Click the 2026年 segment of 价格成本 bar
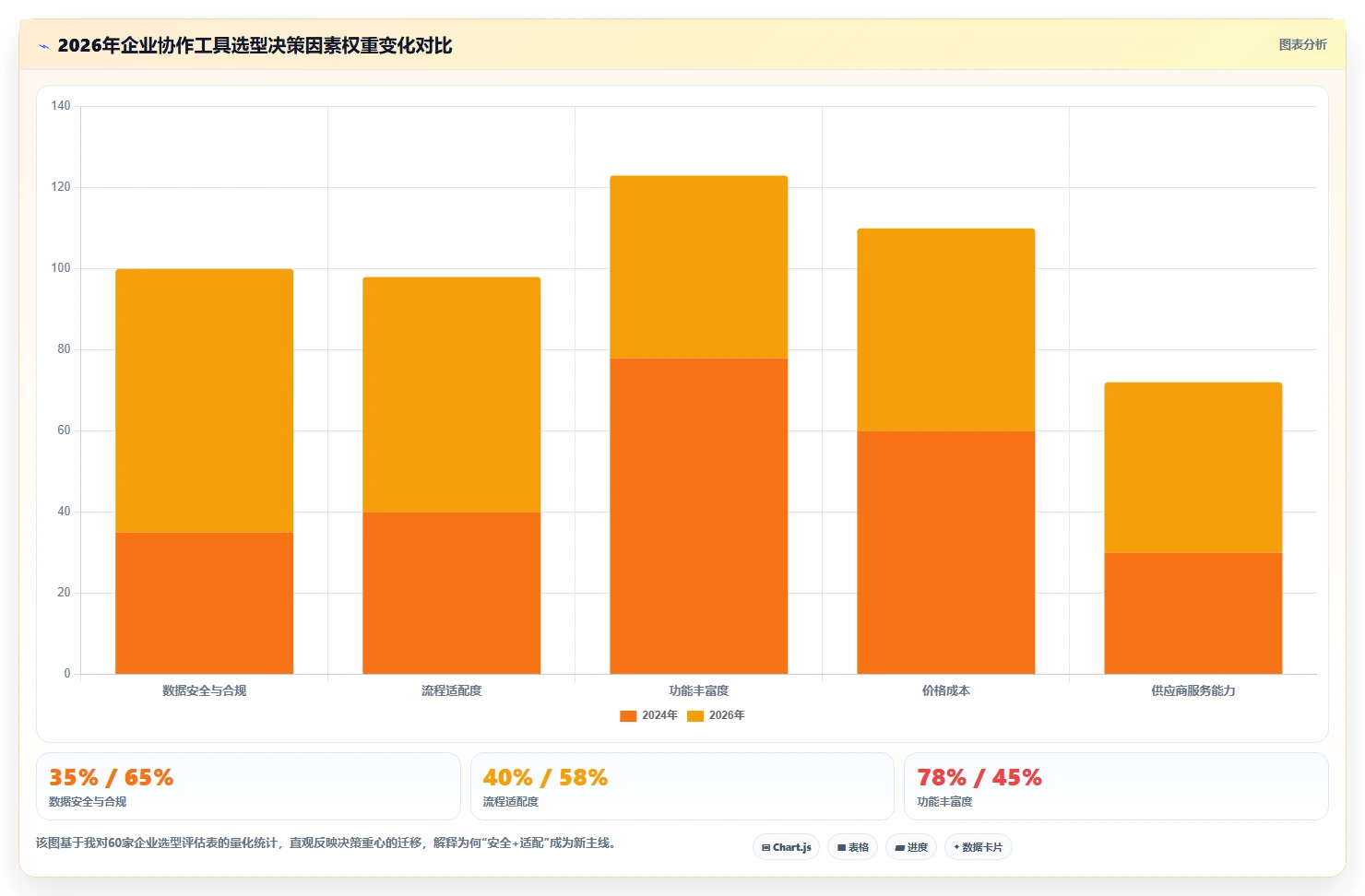This screenshot has width=1365, height=896. click(x=946, y=329)
